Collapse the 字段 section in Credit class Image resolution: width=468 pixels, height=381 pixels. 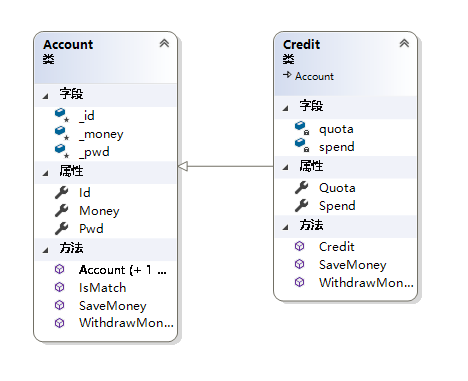point(285,108)
